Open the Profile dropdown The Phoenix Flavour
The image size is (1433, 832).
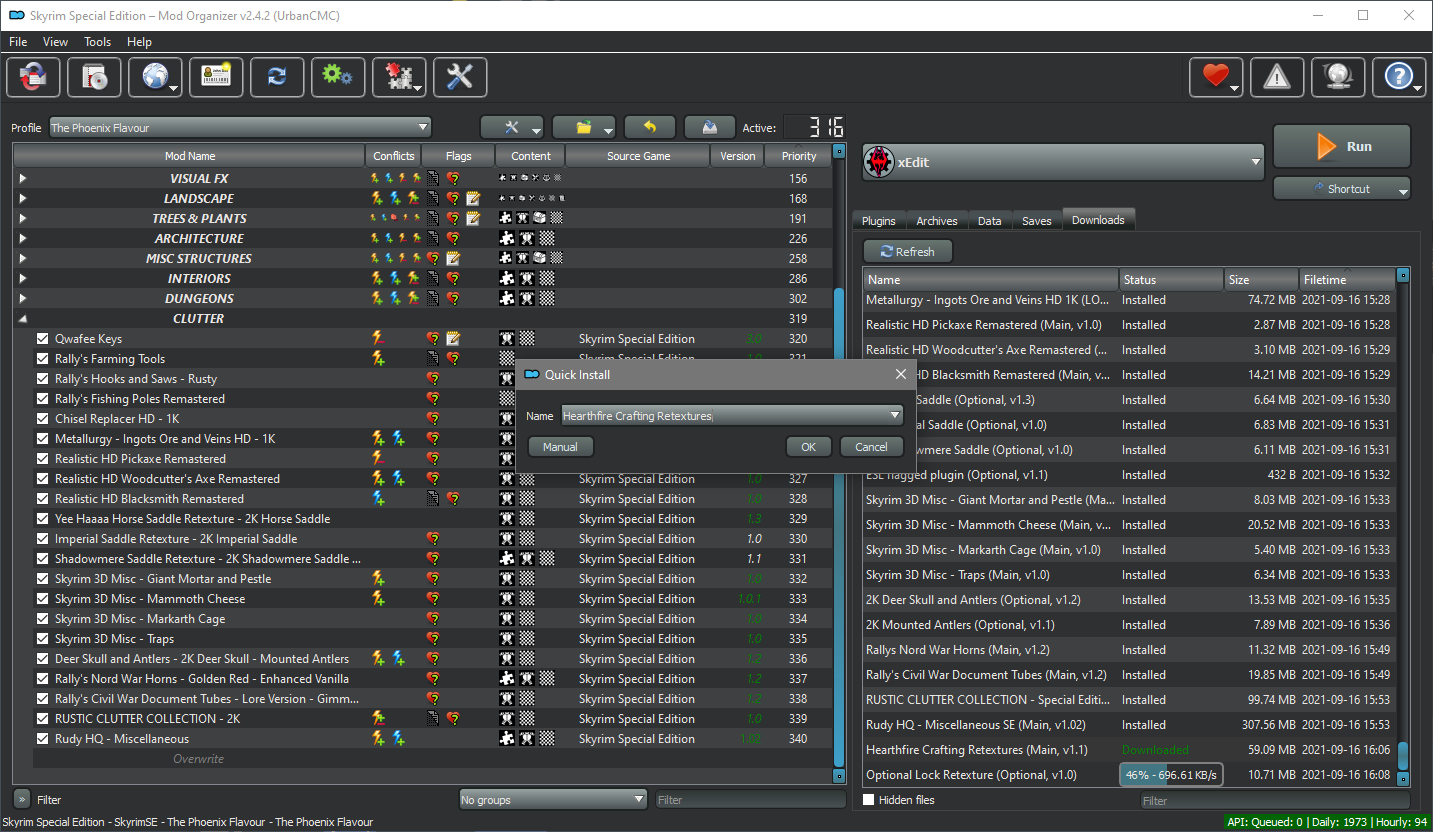tap(240, 128)
